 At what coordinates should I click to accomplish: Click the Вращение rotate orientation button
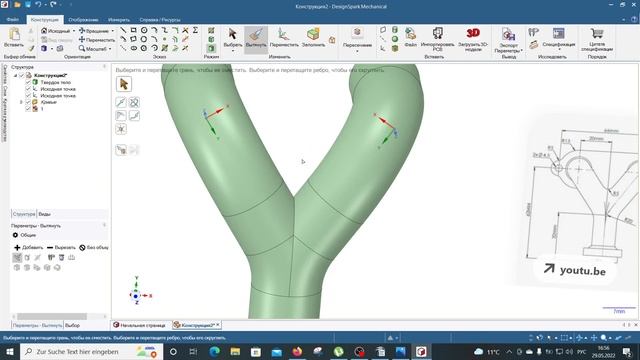click(x=94, y=31)
